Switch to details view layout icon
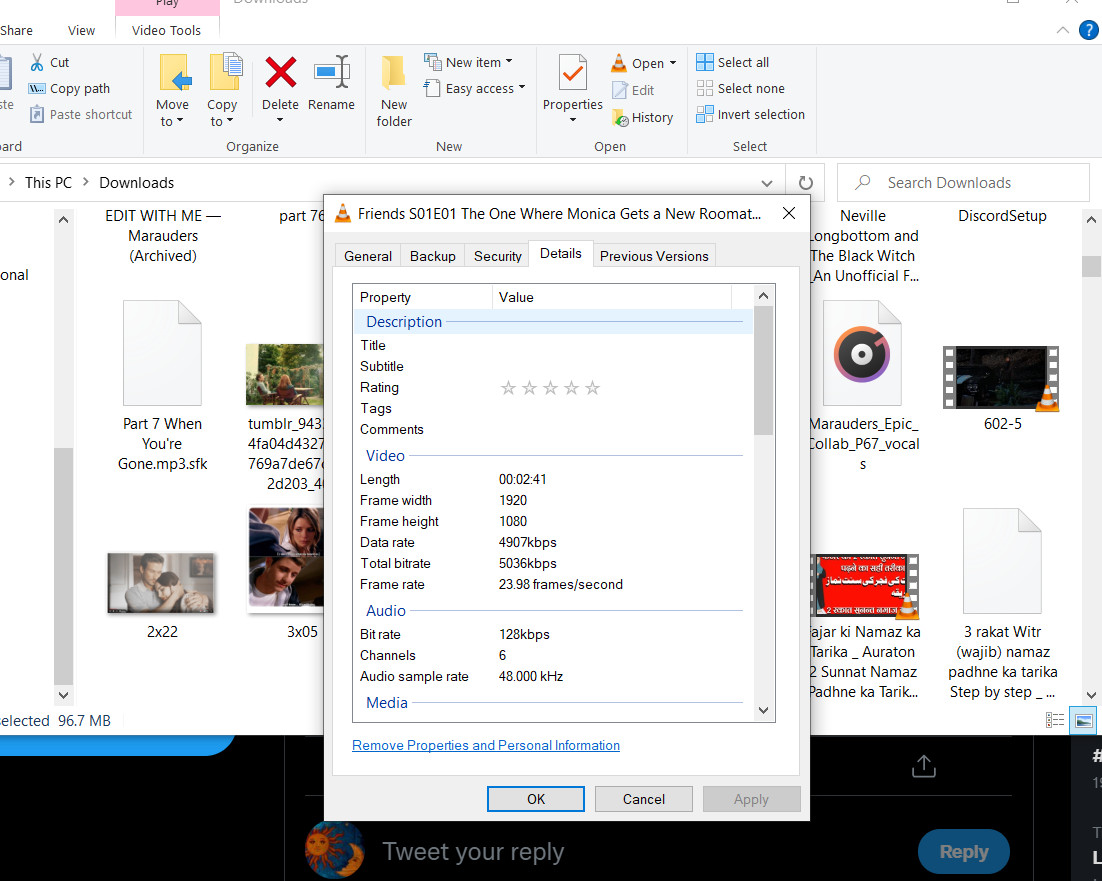Image resolution: width=1102 pixels, height=881 pixels. 1054,720
